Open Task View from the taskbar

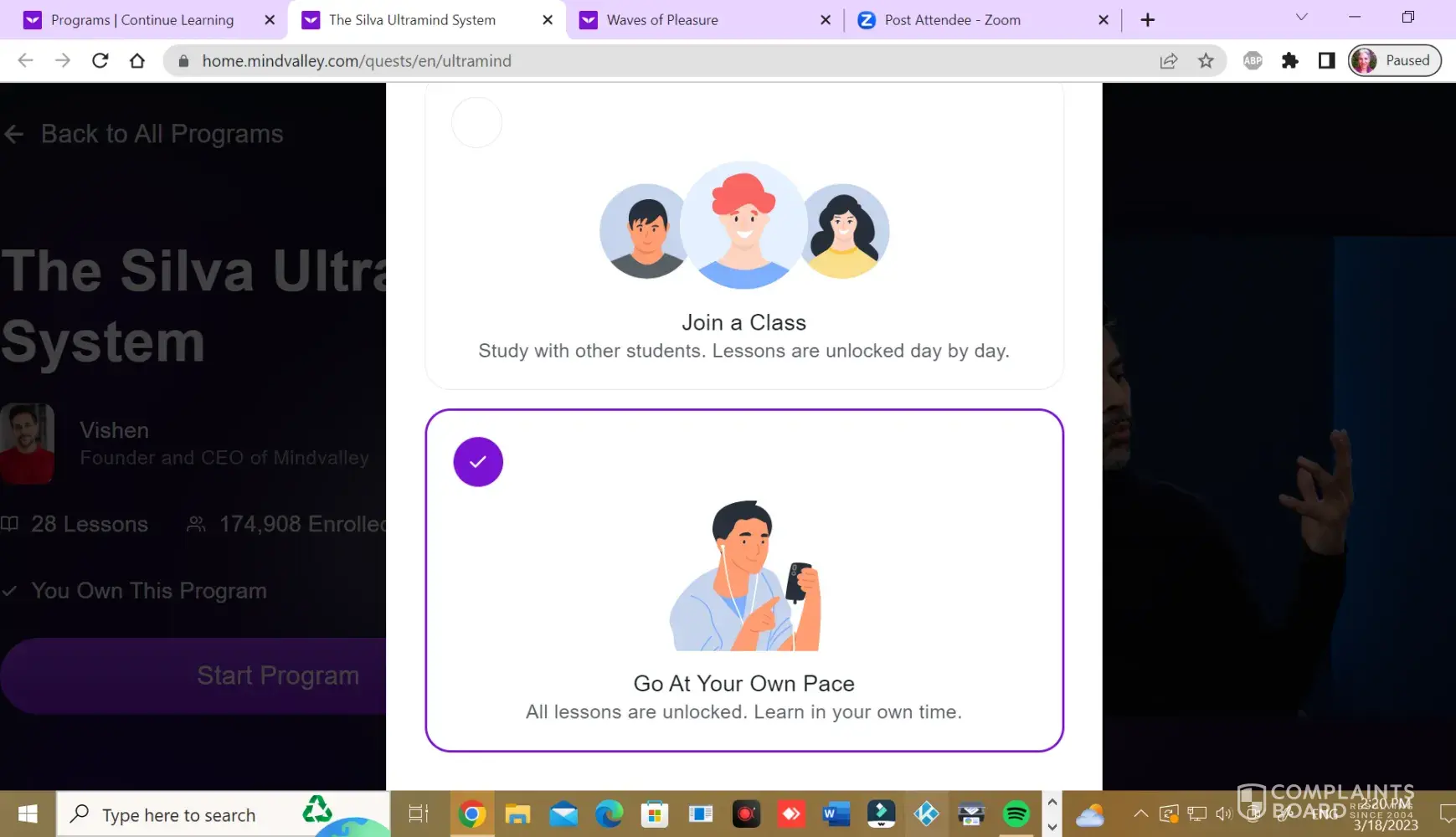(x=418, y=814)
